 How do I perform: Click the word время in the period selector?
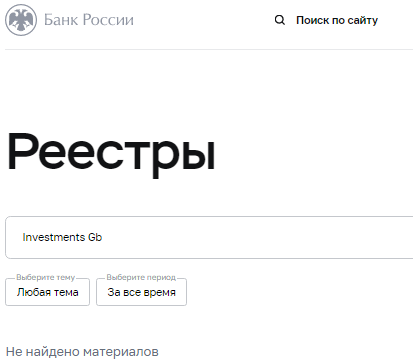click(x=160, y=293)
